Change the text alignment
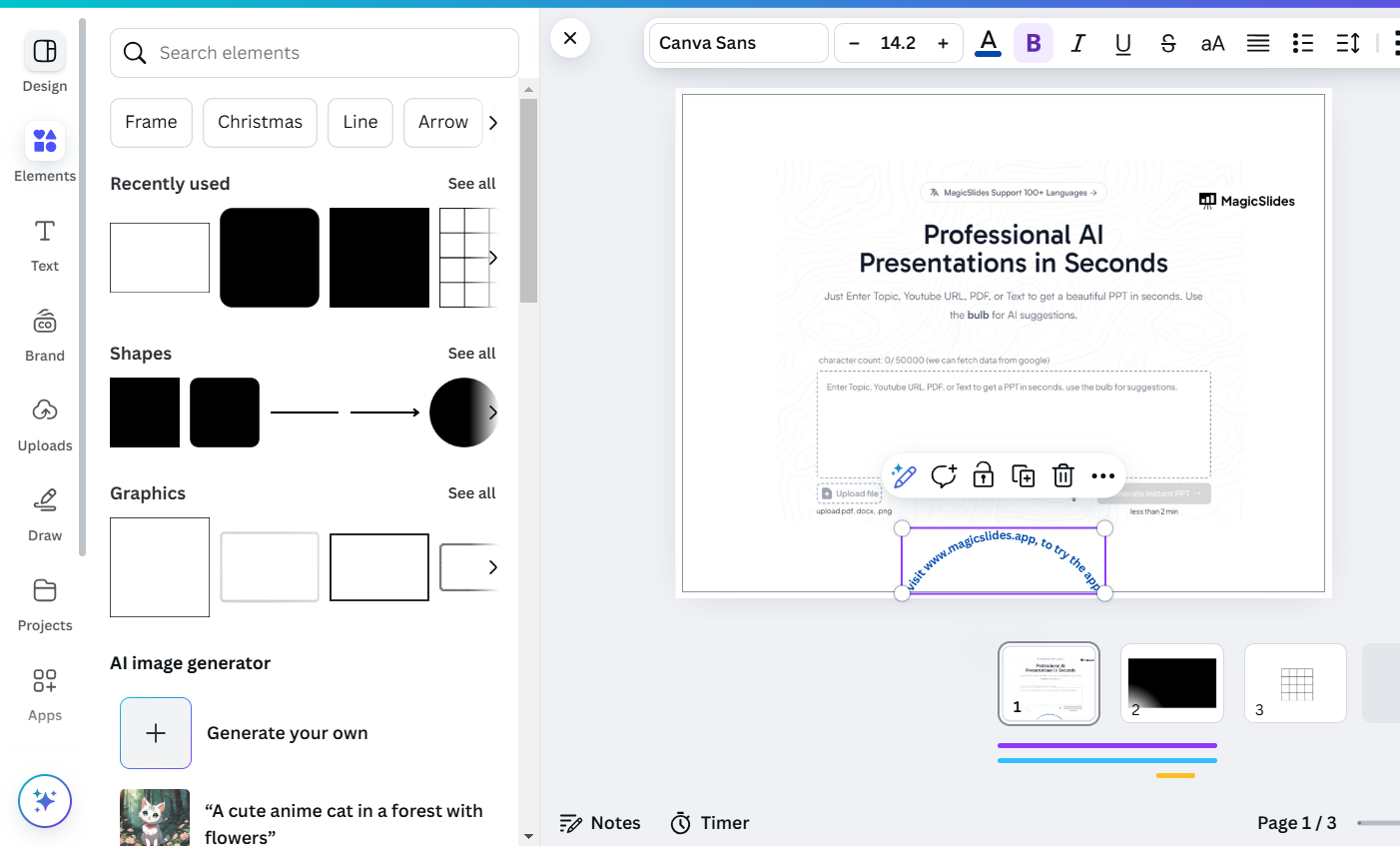Viewport: 1400px width, 846px height. (x=1258, y=43)
